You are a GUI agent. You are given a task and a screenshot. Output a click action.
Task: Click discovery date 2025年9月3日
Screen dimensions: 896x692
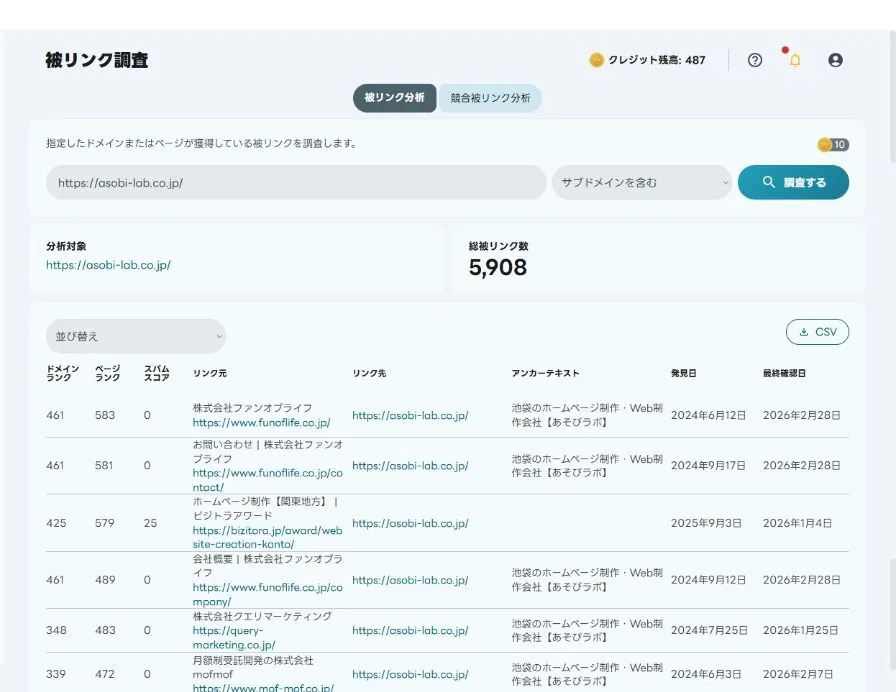pyautogui.click(x=706, y=523)
